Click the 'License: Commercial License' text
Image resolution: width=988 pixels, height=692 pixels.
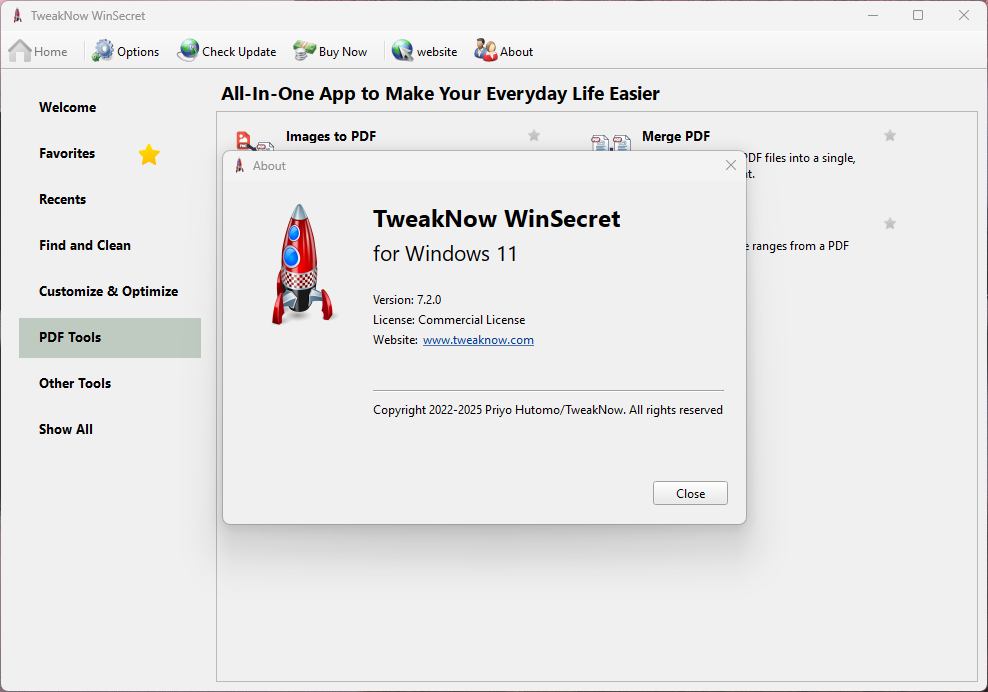(449, 320)
